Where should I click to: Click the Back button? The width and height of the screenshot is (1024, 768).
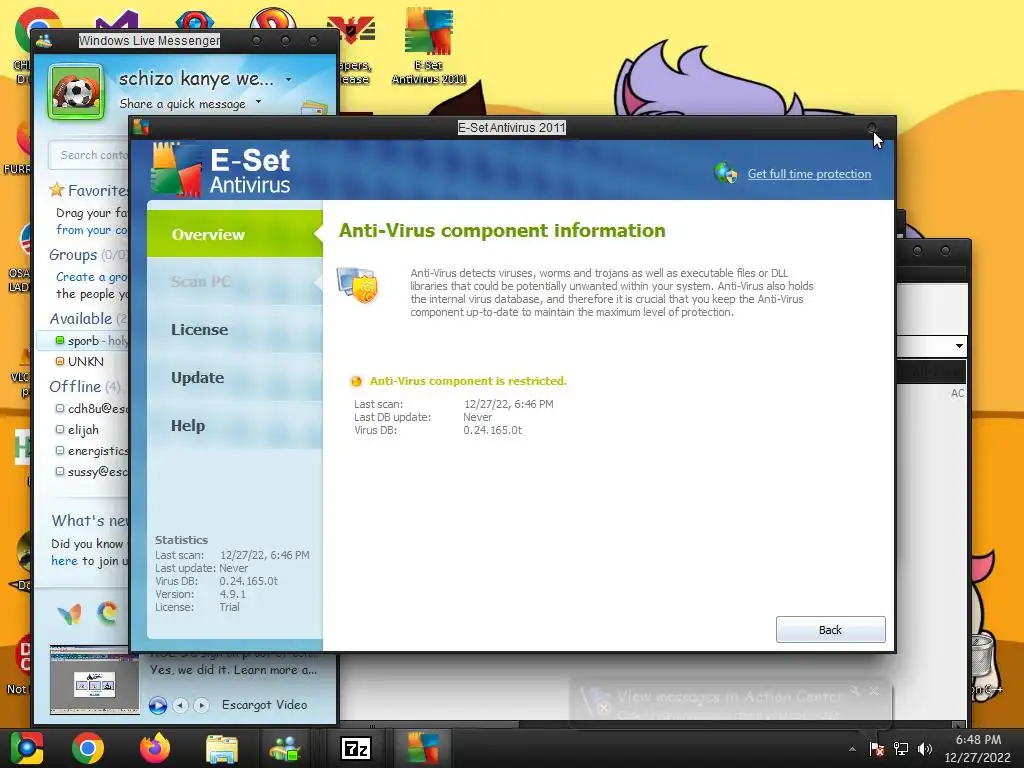(x=830, y=630)
